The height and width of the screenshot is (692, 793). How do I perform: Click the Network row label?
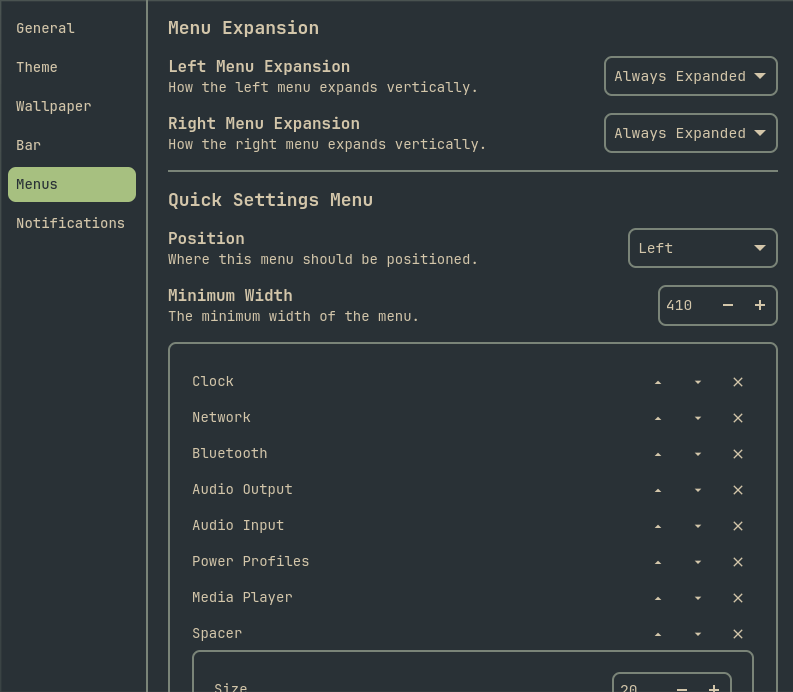tap(222, 417)
